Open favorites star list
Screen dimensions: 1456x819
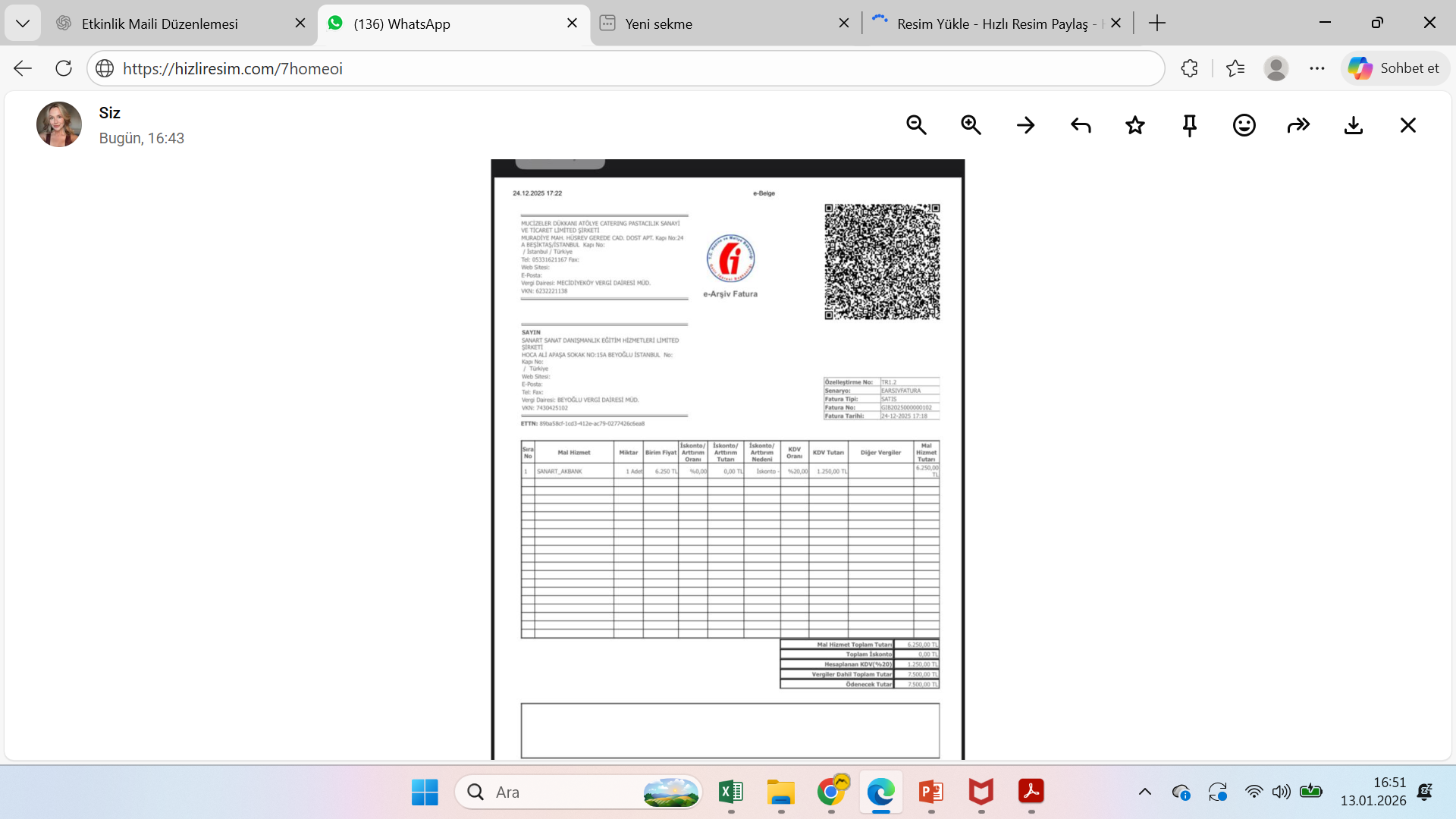click(1235, 68)
